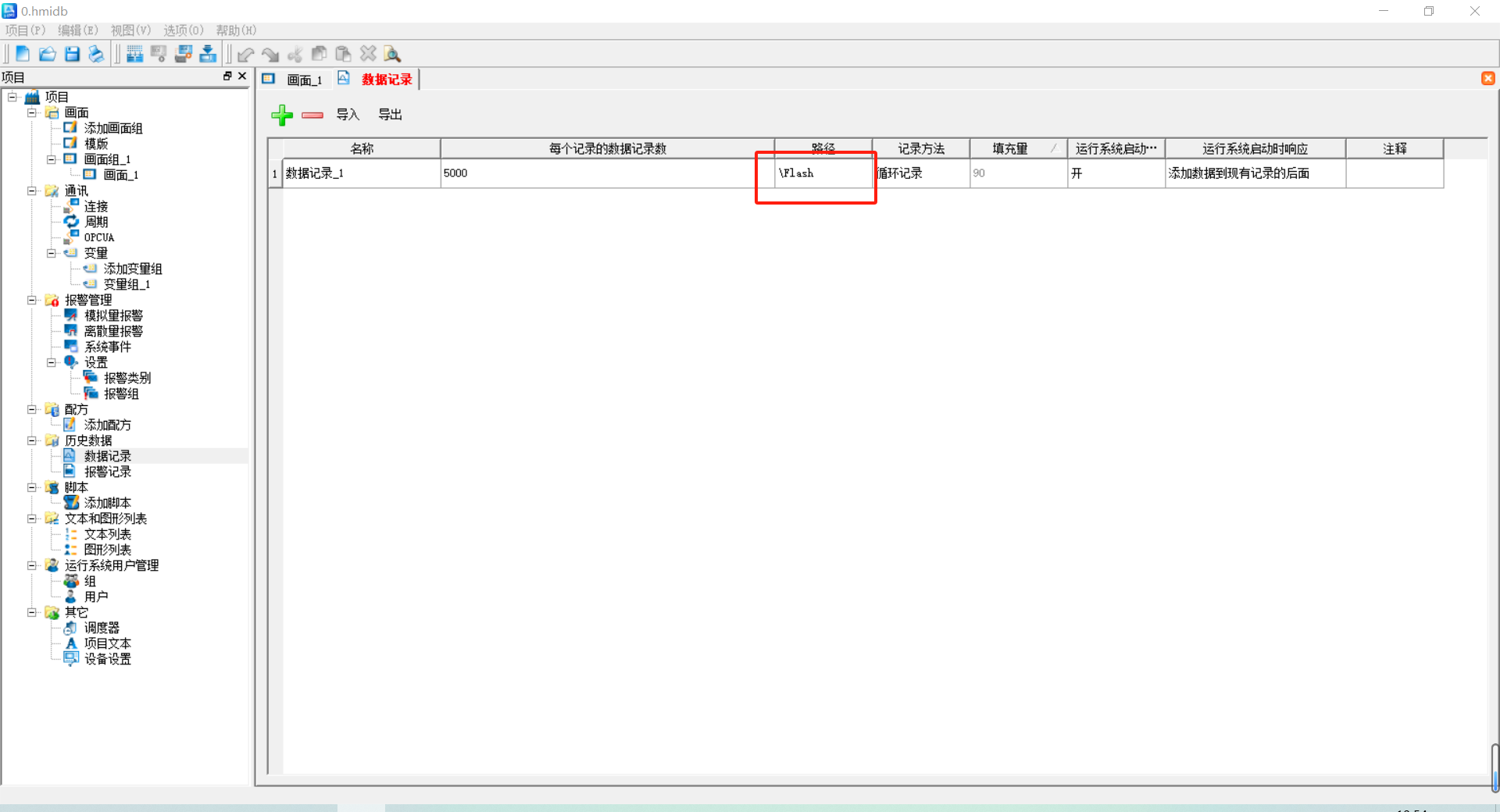Close the active editor tab with orange X

tap(1488, 78)
